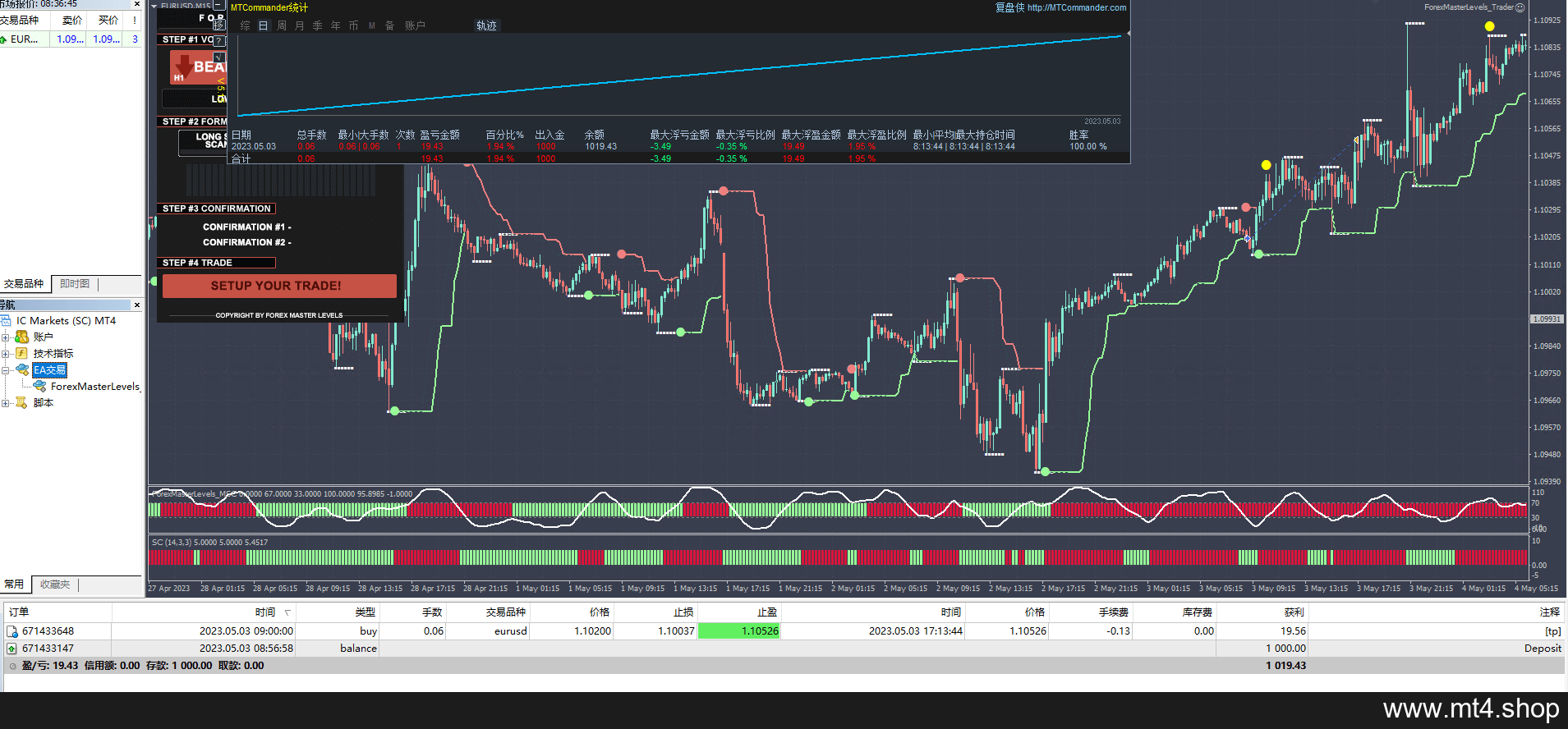Click the green up arrow icon beside EUR symbol
This screenshot has height=729, width=1568.
[x=3, y=39]
